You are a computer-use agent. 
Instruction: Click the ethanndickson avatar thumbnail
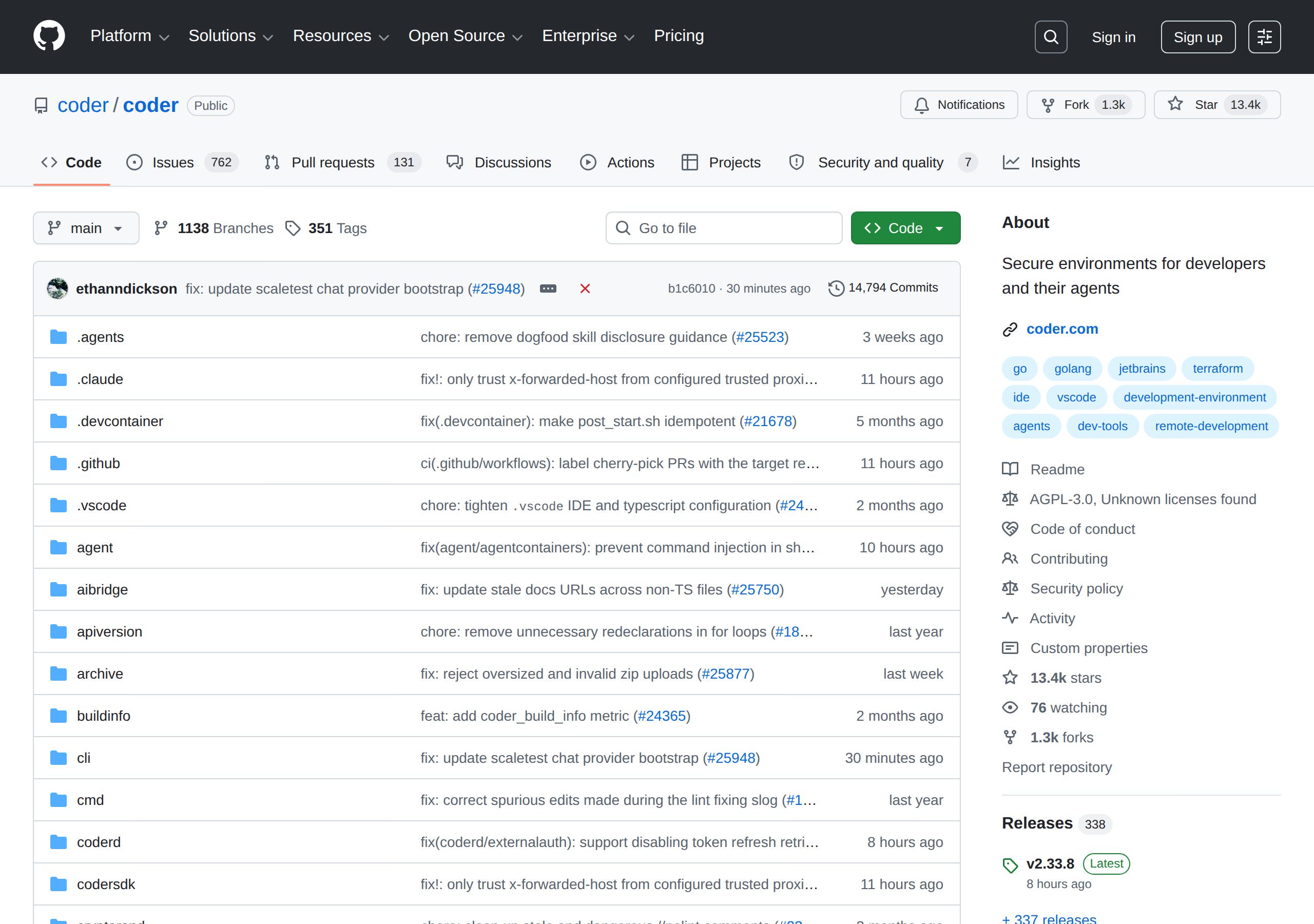pyautogui.click(x=57, y=288)
